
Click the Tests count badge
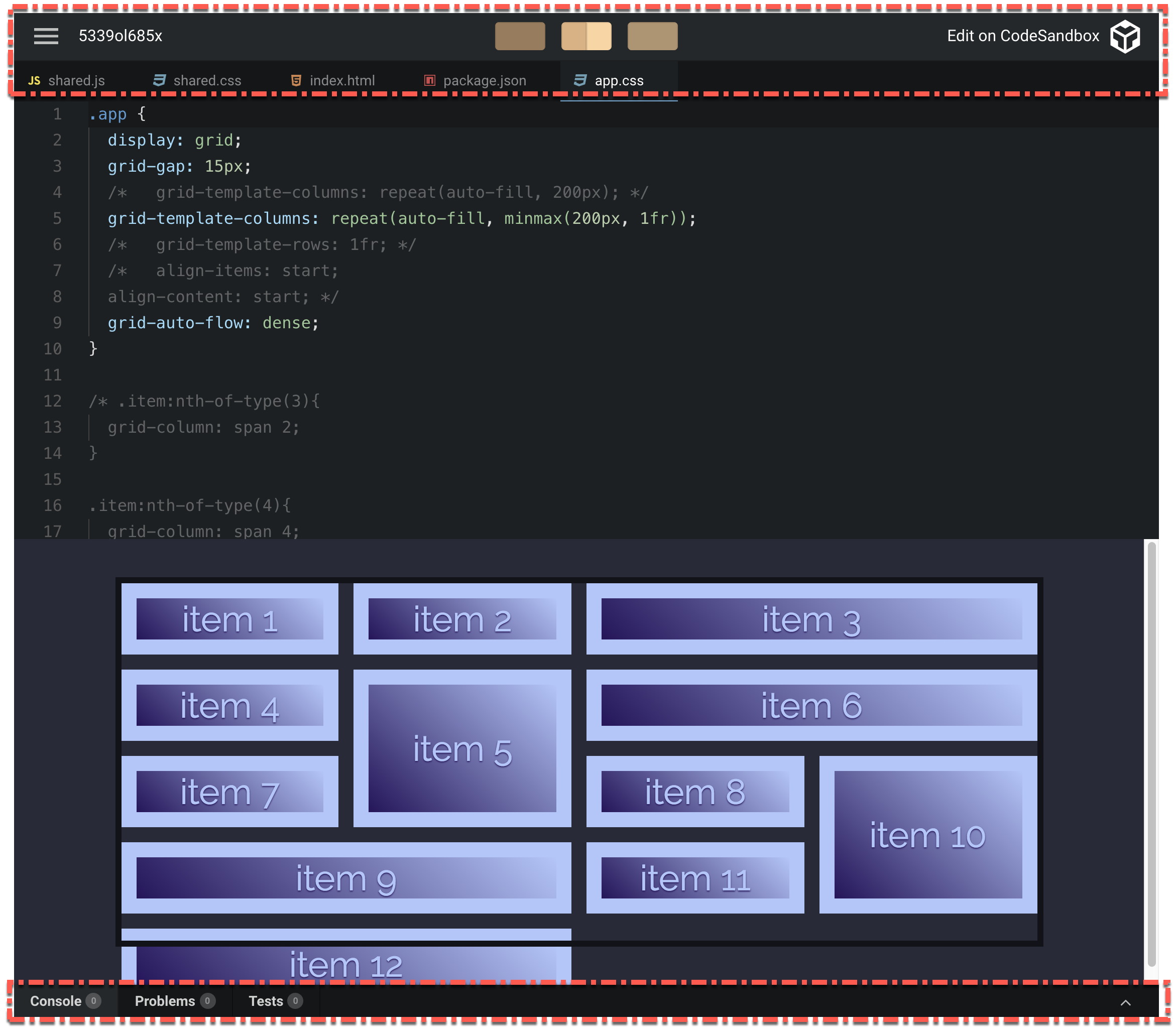pos(295,1001)
